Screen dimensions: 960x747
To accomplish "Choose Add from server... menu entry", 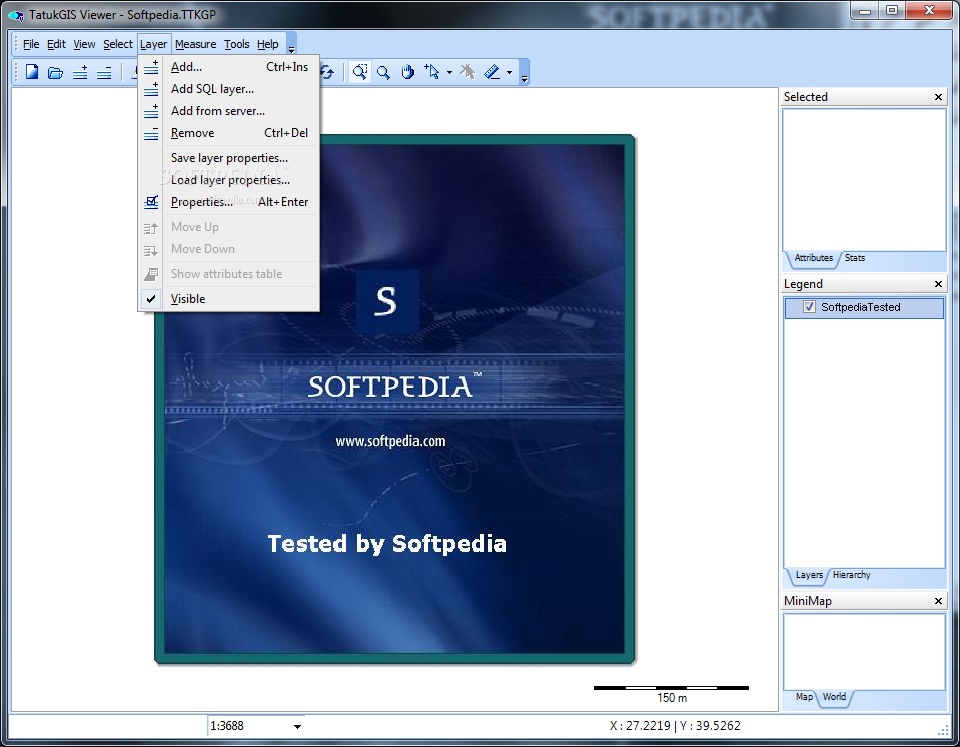I will [x=229, y=111].
